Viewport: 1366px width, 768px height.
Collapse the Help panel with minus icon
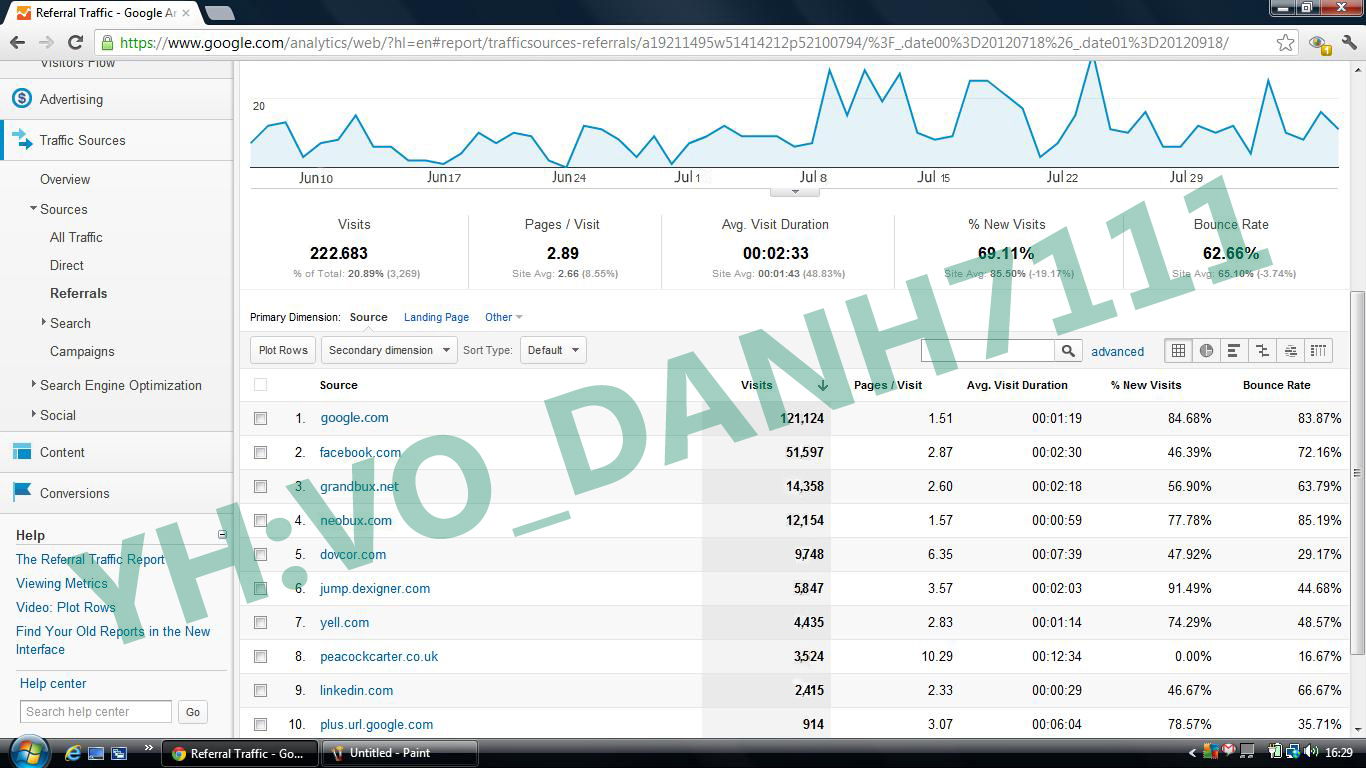tap(222, 535)
